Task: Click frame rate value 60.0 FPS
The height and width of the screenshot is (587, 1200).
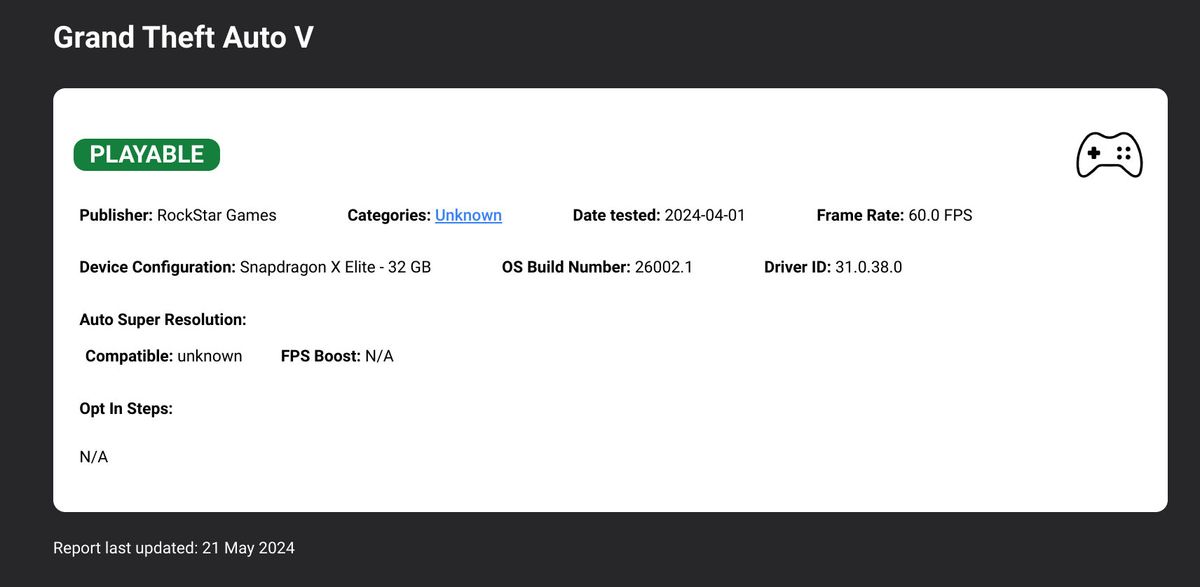Action: click(940, 215)
